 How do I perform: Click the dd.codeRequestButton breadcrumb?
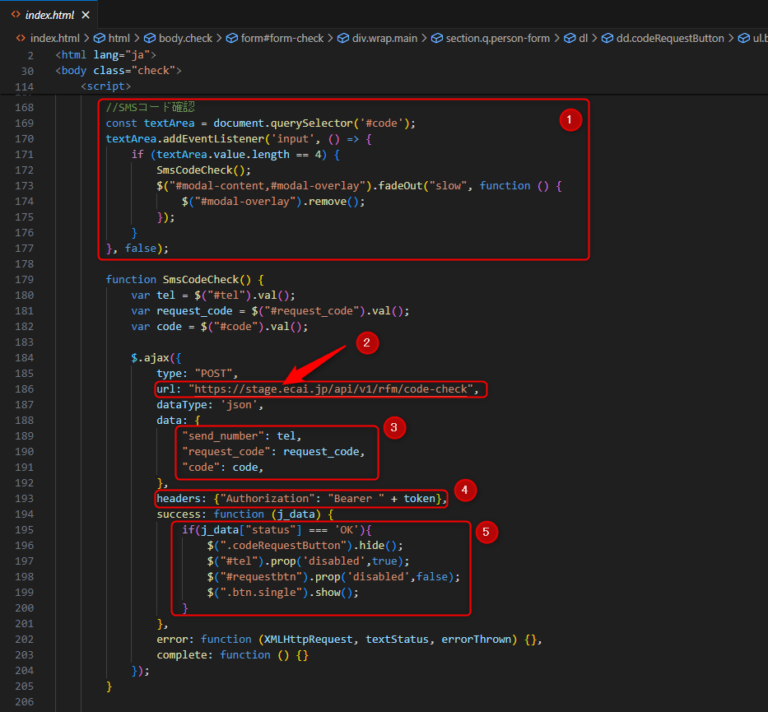pos(670,38)
